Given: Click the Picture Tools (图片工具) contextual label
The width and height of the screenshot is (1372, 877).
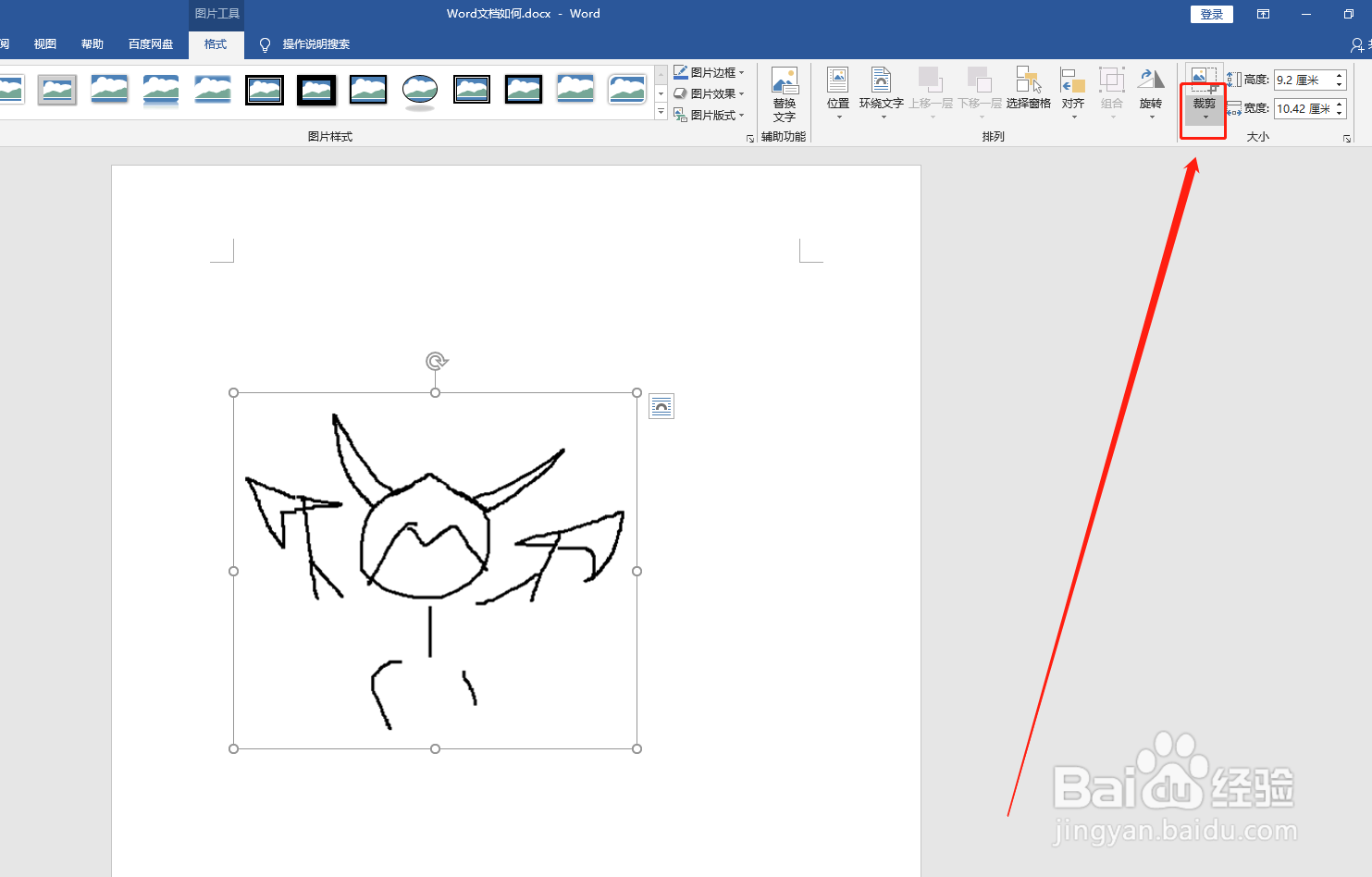Looking at the screenshot, I should click(x=217, y=14).
